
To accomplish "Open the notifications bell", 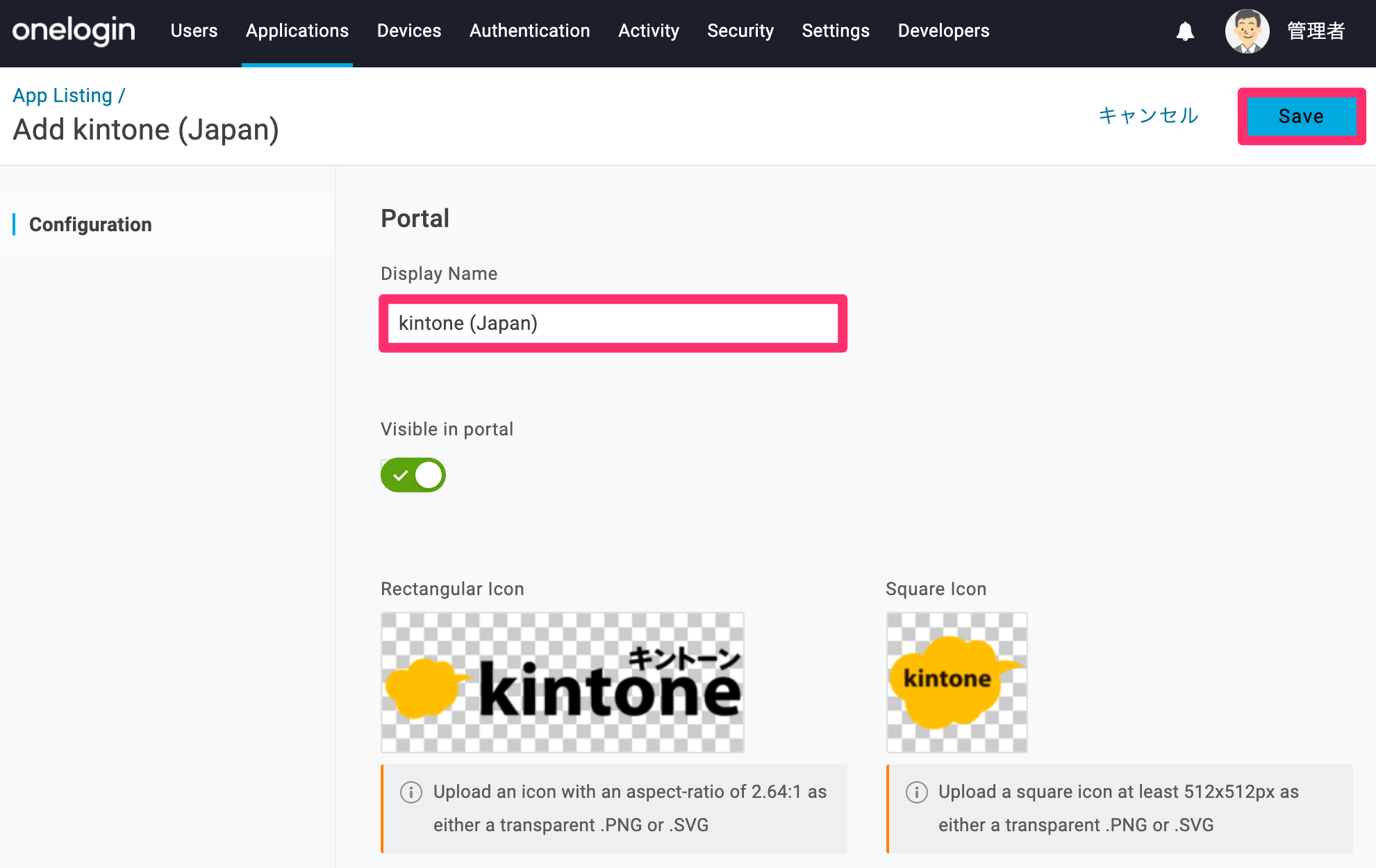I will (1185, 31).
